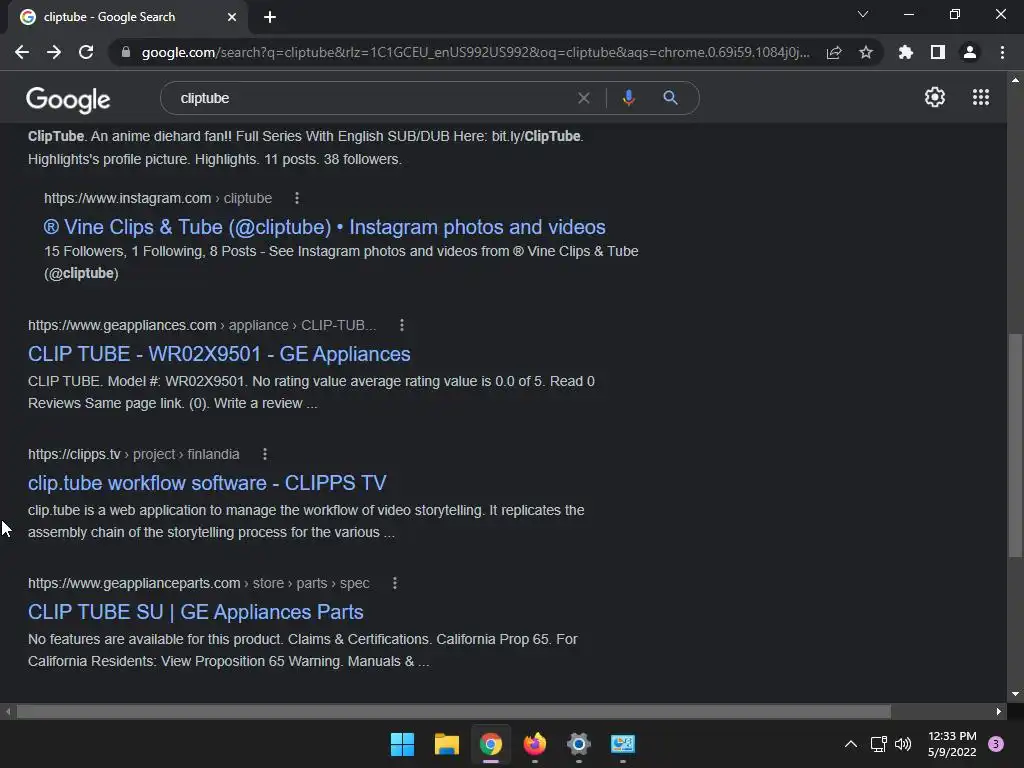Click the geapplianceparts.com store parts spec URL

pos(199,583)
